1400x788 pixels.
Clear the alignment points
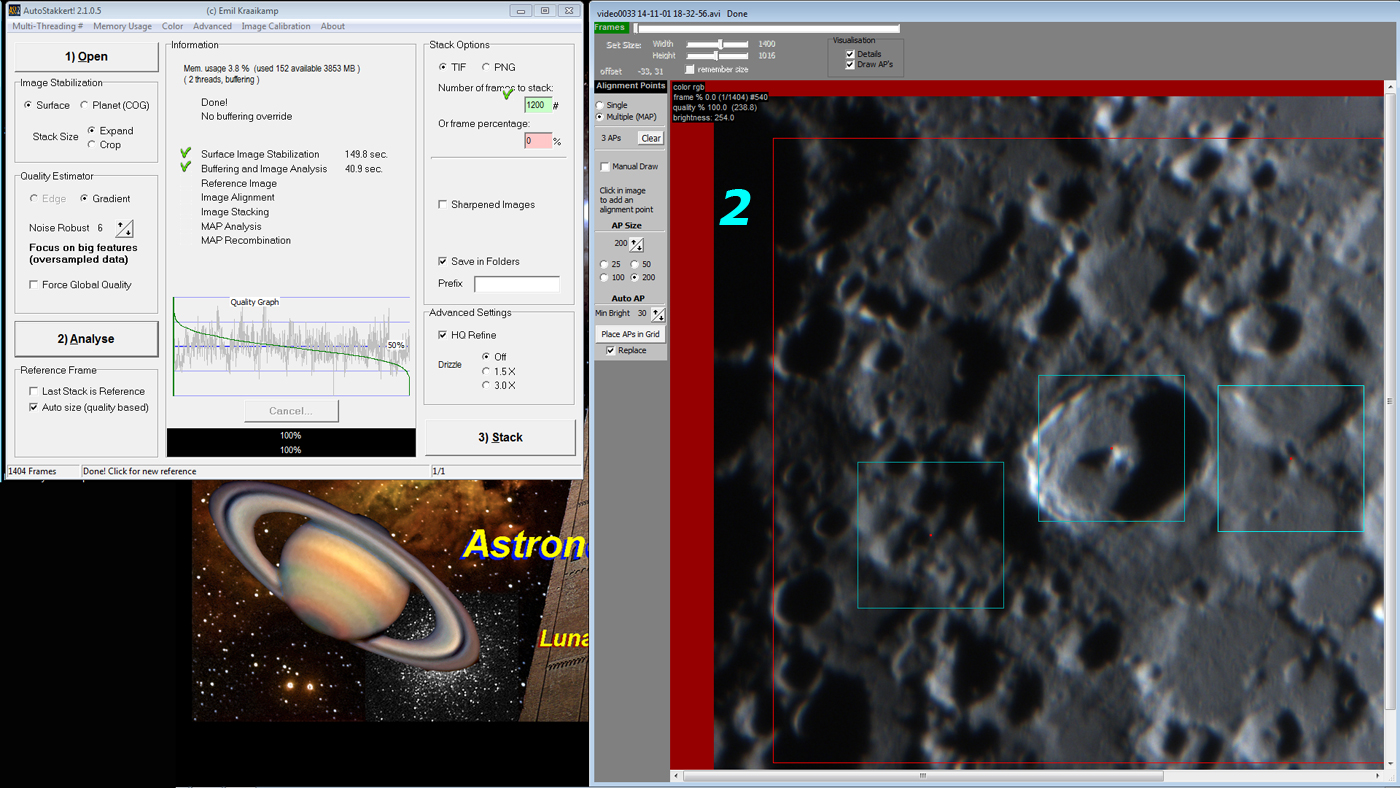[x=651, y=138]
